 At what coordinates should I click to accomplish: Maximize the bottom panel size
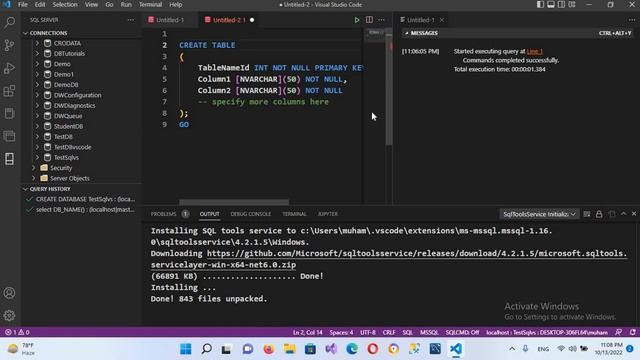click(x=623, y=214)
